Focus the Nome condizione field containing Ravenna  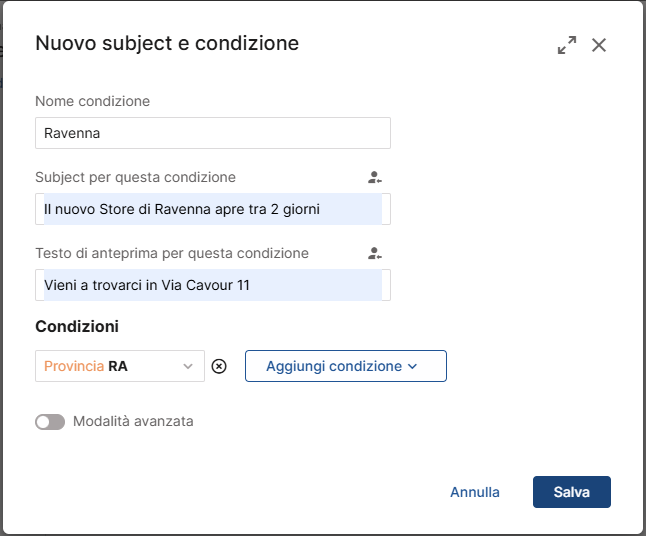[x=212, y=133]
